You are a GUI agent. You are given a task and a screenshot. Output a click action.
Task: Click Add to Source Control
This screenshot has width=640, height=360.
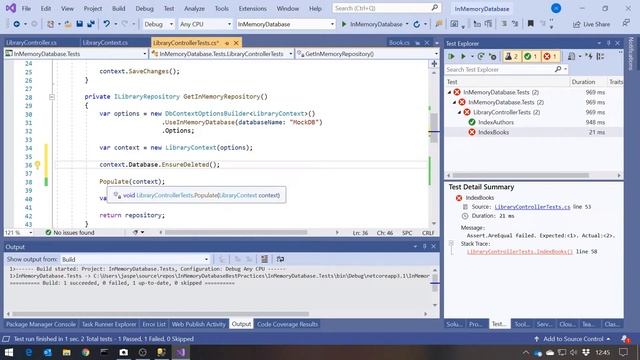click(x=573, y=339)
